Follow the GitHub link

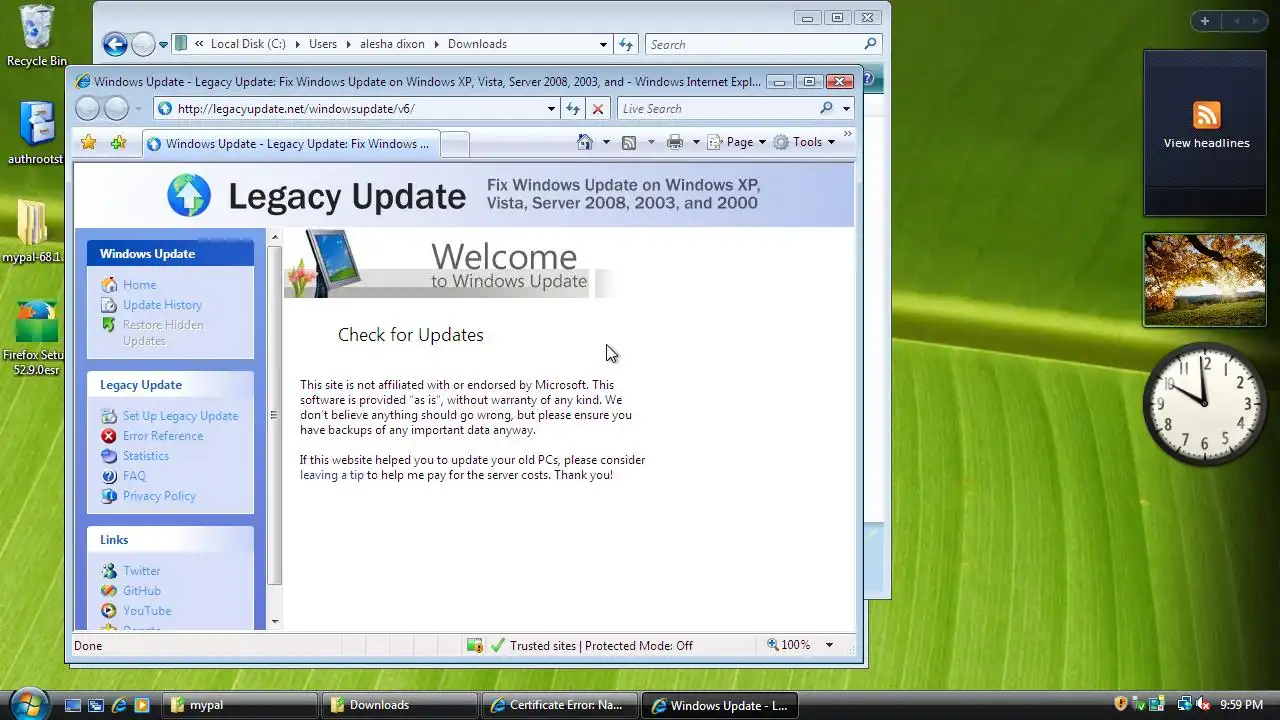(142, 590)
